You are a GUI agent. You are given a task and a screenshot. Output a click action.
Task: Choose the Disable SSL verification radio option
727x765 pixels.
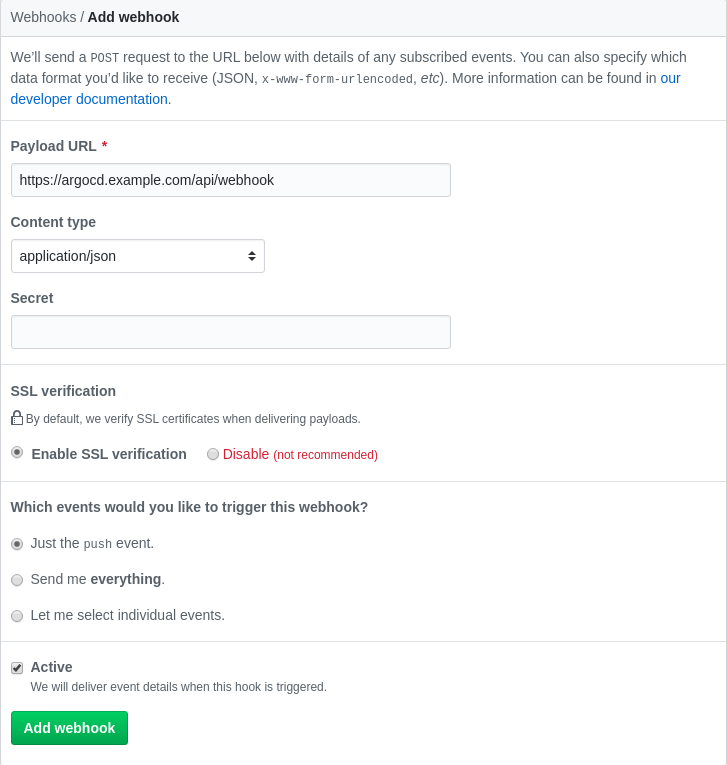[x=213, y=454]
